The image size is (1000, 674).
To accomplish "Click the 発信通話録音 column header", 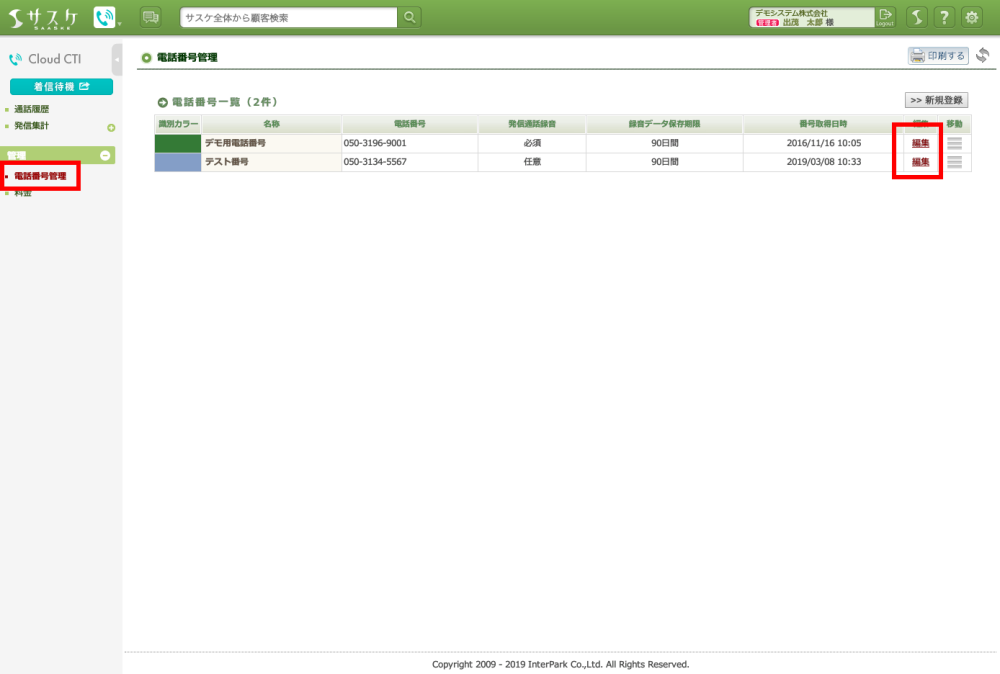I will [x=532, y=124].
